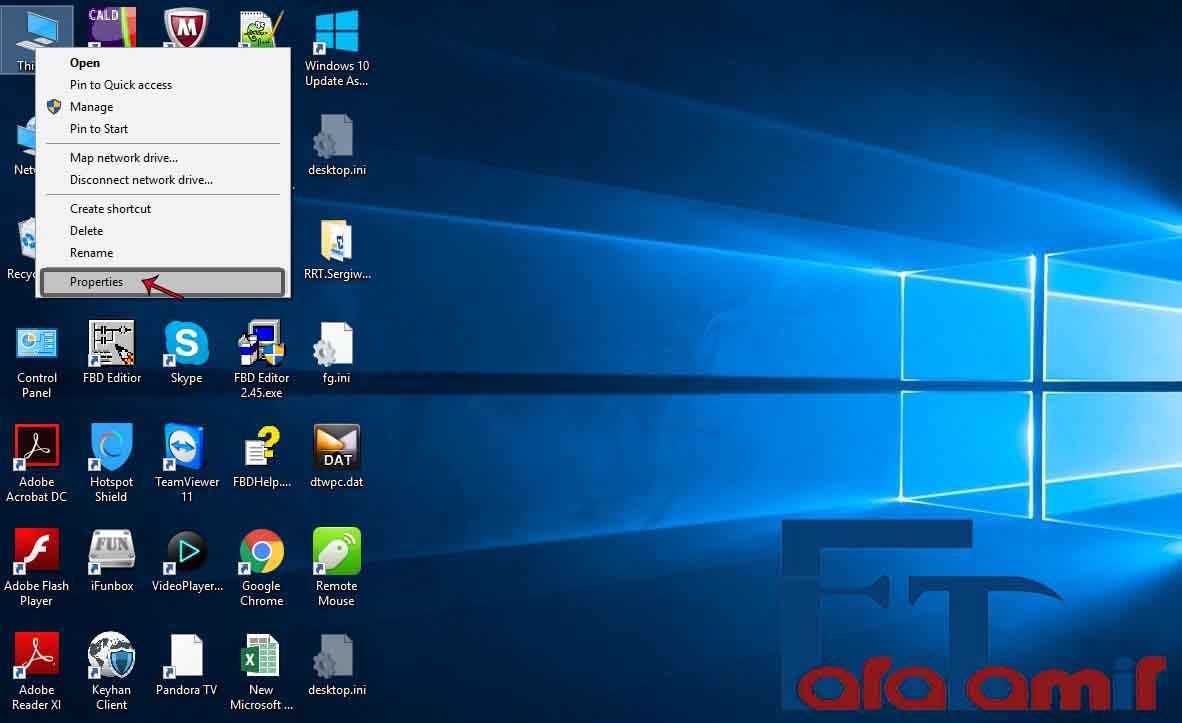The image size is (1182, 723).
Task: Select the Adobe Flash Player icon
Action: (x=36, y=552)
